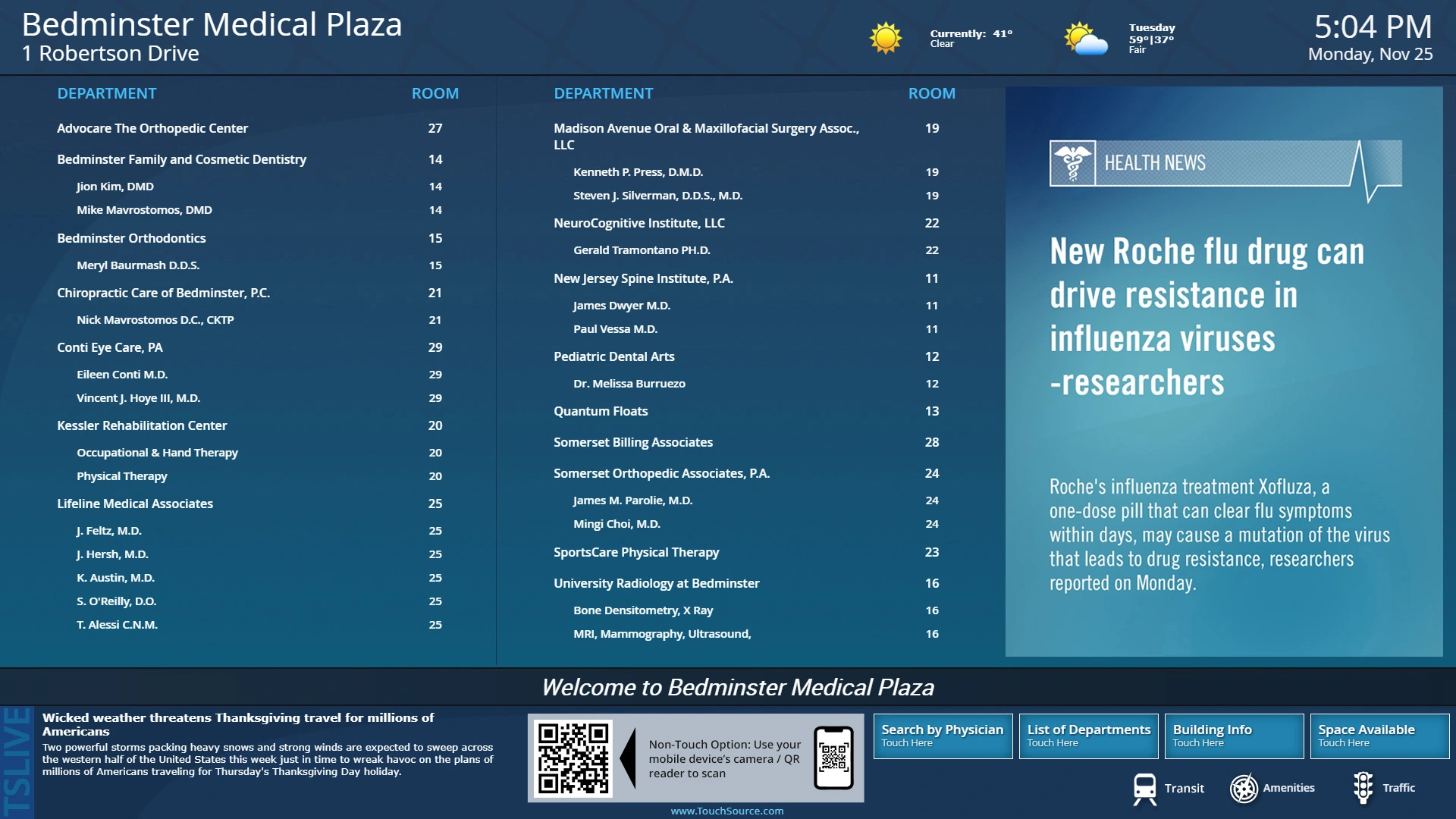
Task: Open the www.TouchSource.com link
Action: point(726,811)
